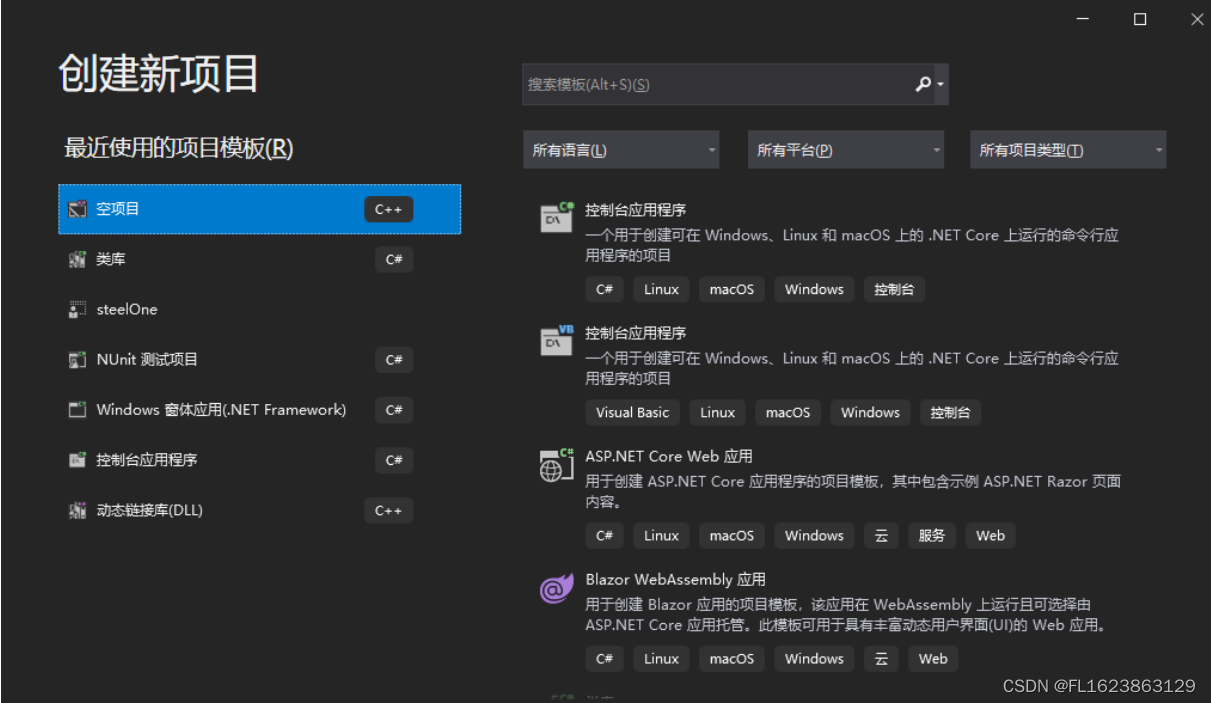Click the NUnit 测试项目 icon

pos(77,359)
